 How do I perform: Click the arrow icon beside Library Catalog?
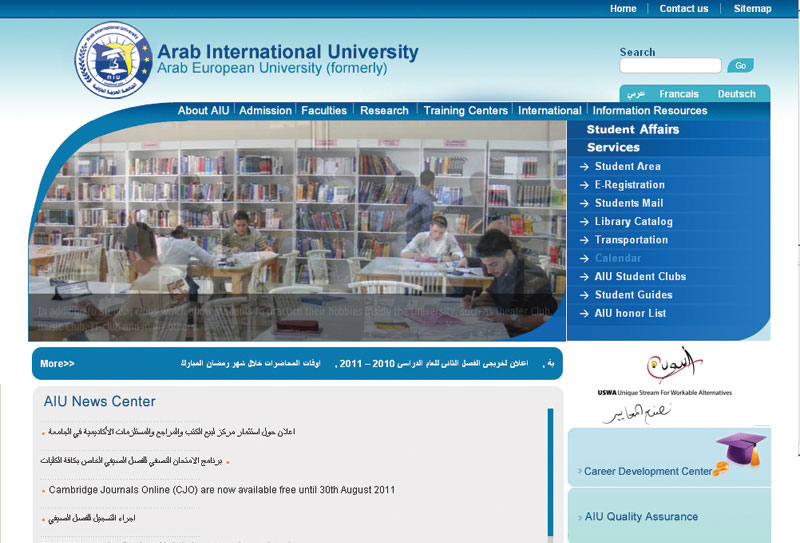[x=584, y=222]
